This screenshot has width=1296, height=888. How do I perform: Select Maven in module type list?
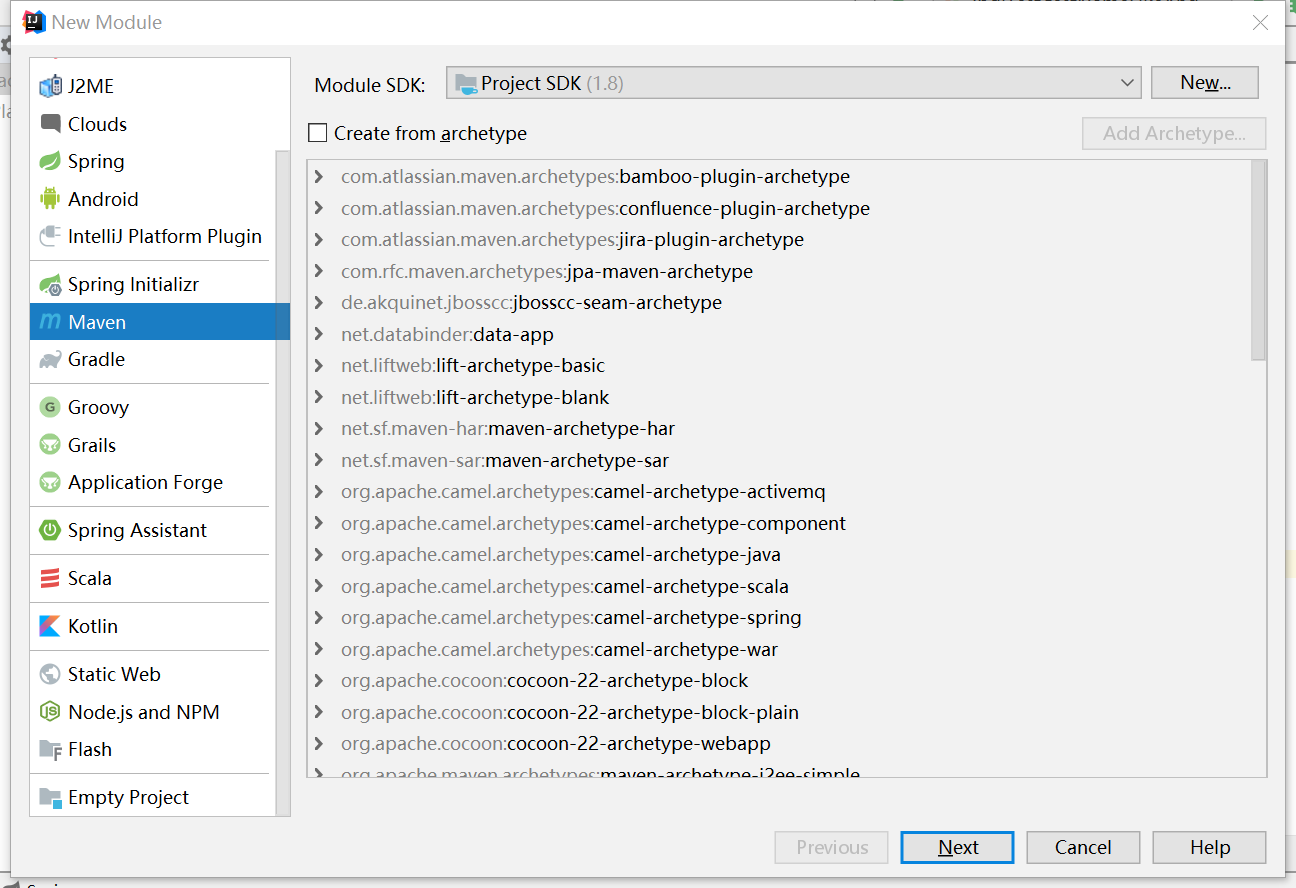point(160,322)
